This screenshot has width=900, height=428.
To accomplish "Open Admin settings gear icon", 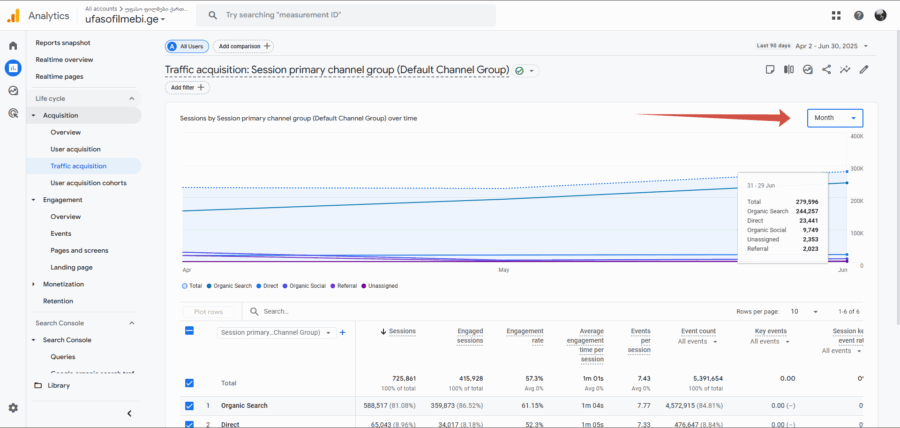I will pos(13,408).
